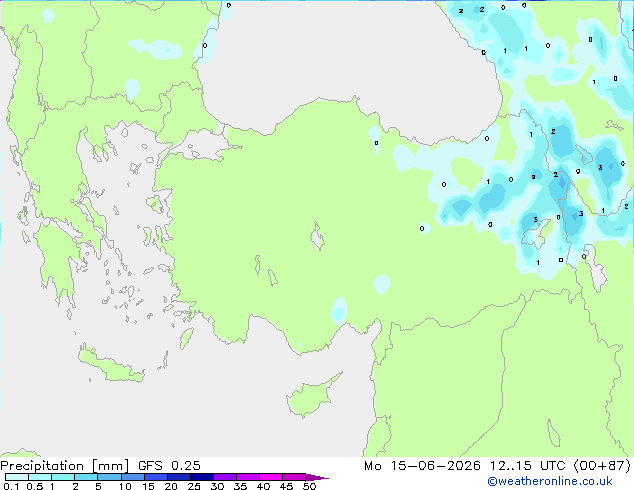The height and width of the screenshot is (490, 634).
Task: Click the "Mo 15-06-2026" date text
Action: [422, 466]
